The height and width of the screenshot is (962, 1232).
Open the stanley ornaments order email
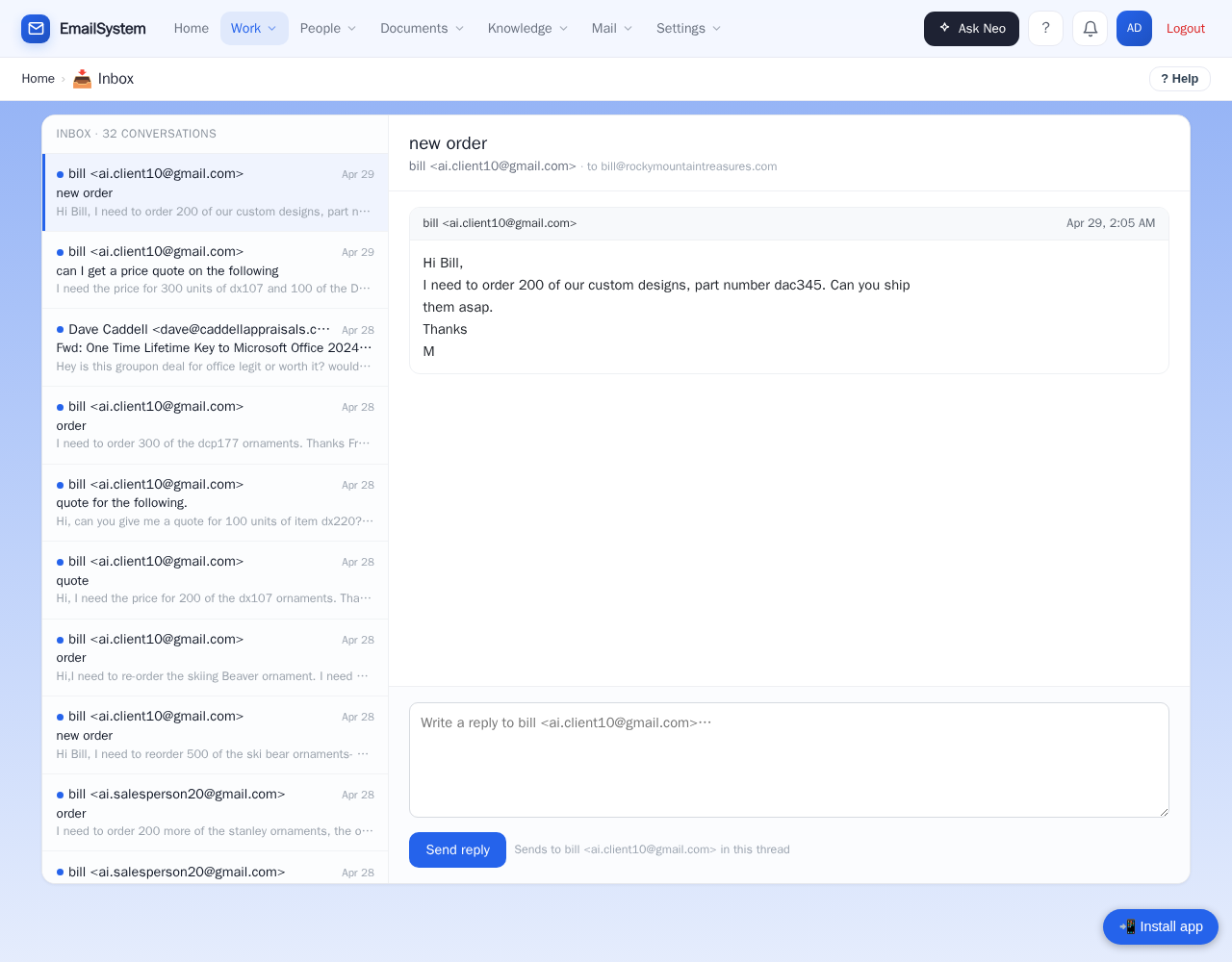point(216,813)
